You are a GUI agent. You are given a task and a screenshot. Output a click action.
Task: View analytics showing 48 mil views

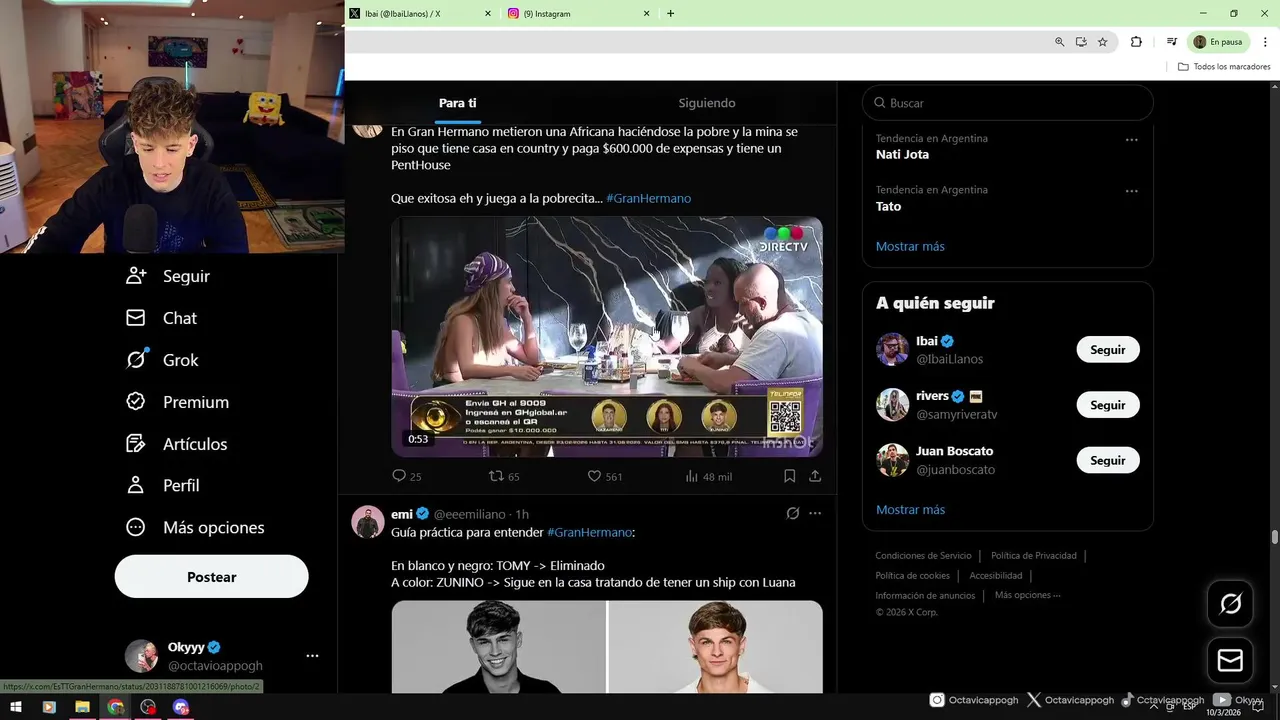click(708, 476)
